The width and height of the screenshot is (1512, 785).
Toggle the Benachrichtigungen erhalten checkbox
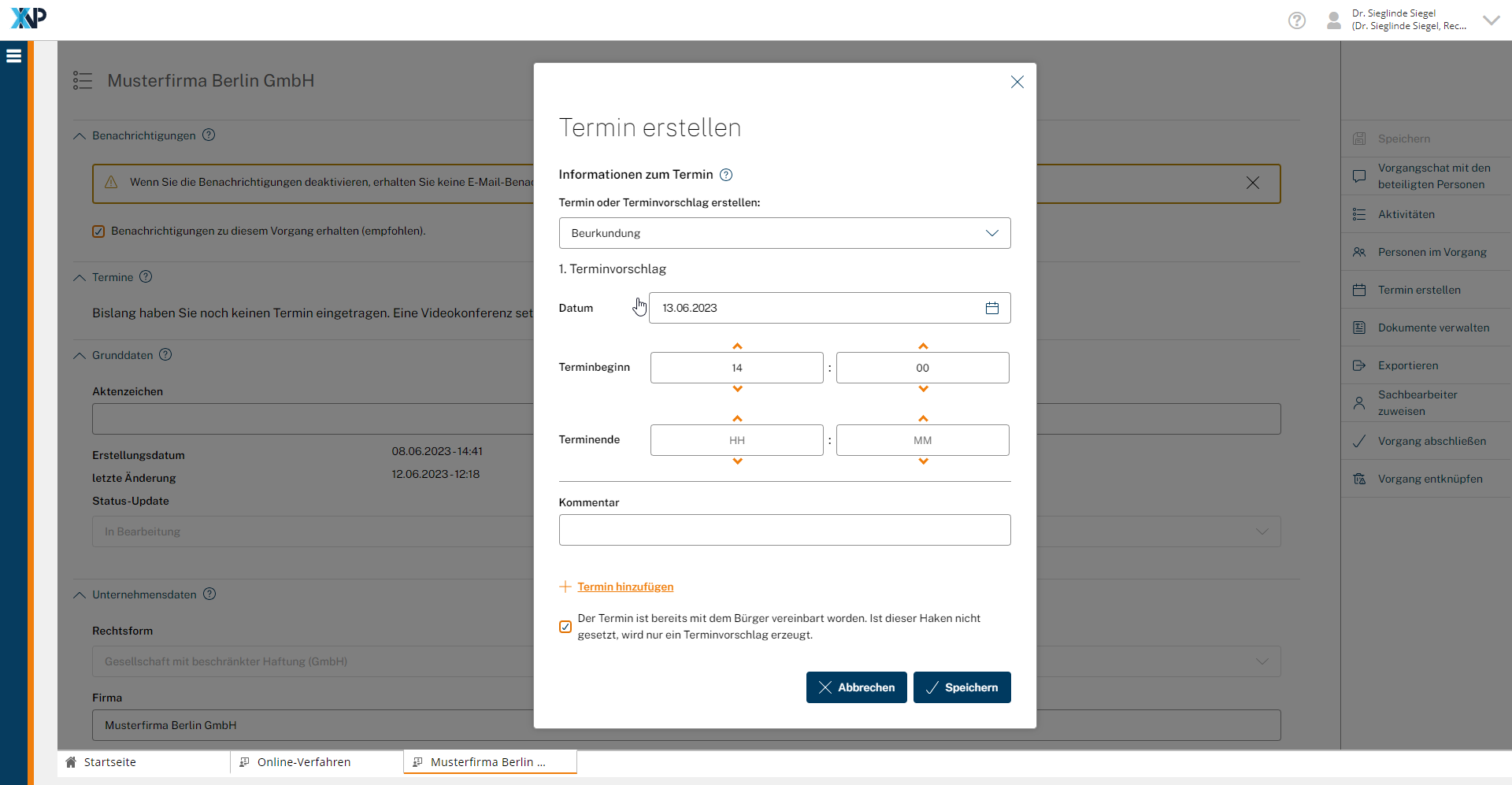point(98,231)
